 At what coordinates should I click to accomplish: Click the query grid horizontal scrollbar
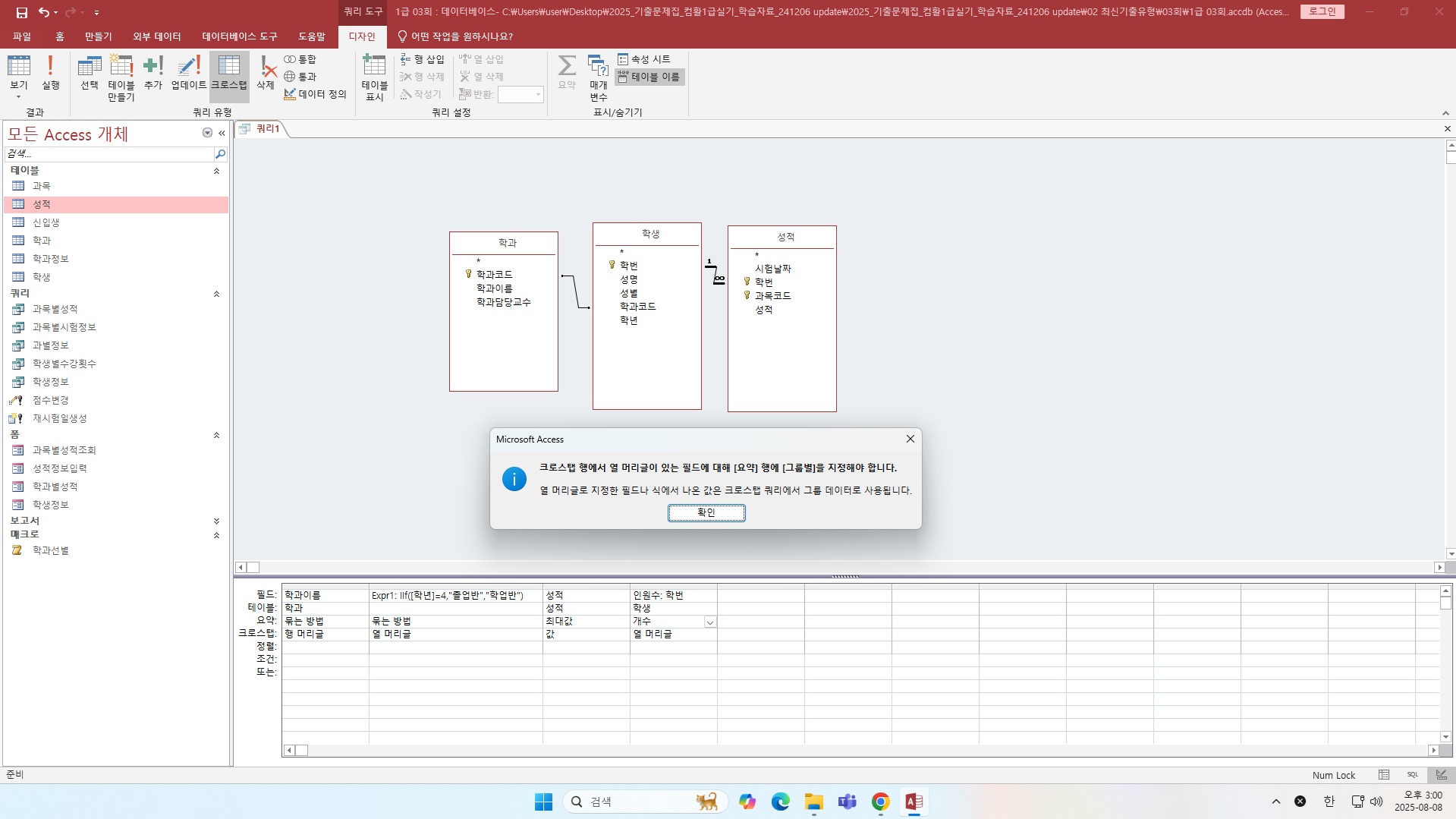(863, 750)
